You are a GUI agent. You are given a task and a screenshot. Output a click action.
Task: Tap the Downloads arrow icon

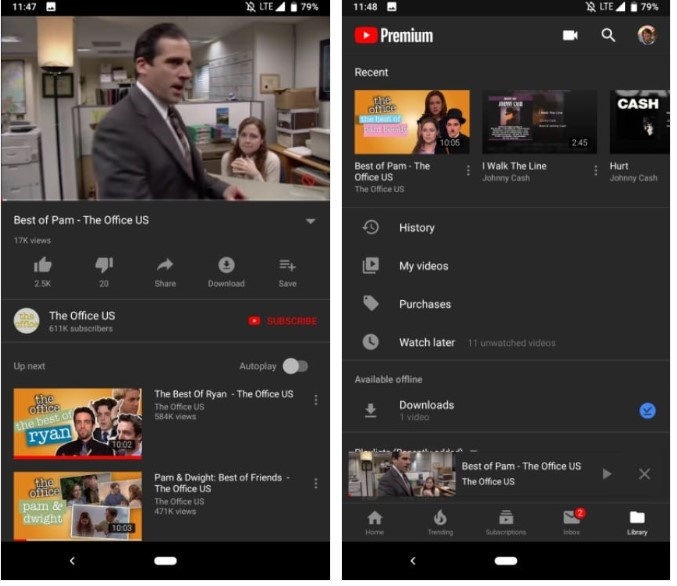(370, 411)
